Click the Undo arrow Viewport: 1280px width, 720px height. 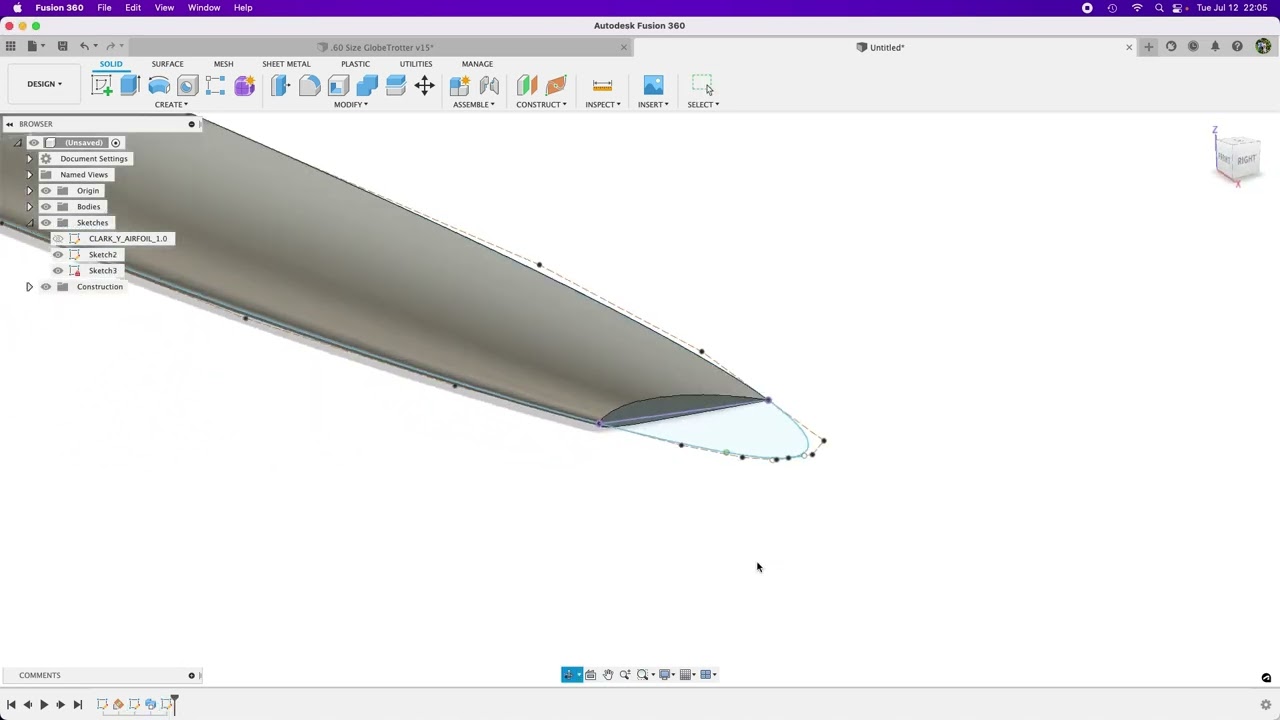[84, 46]
